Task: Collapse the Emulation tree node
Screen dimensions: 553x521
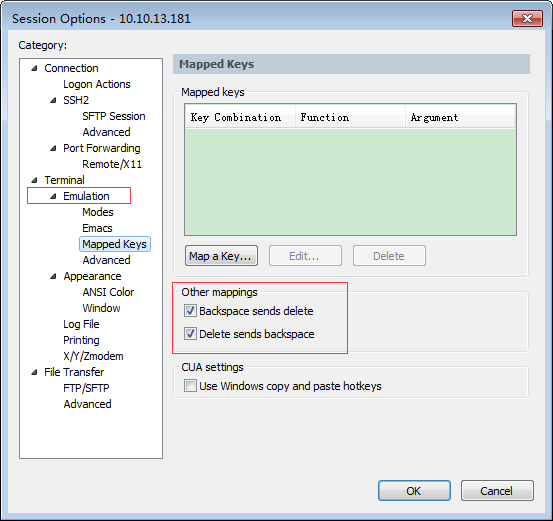Action: tap(53, 196)
